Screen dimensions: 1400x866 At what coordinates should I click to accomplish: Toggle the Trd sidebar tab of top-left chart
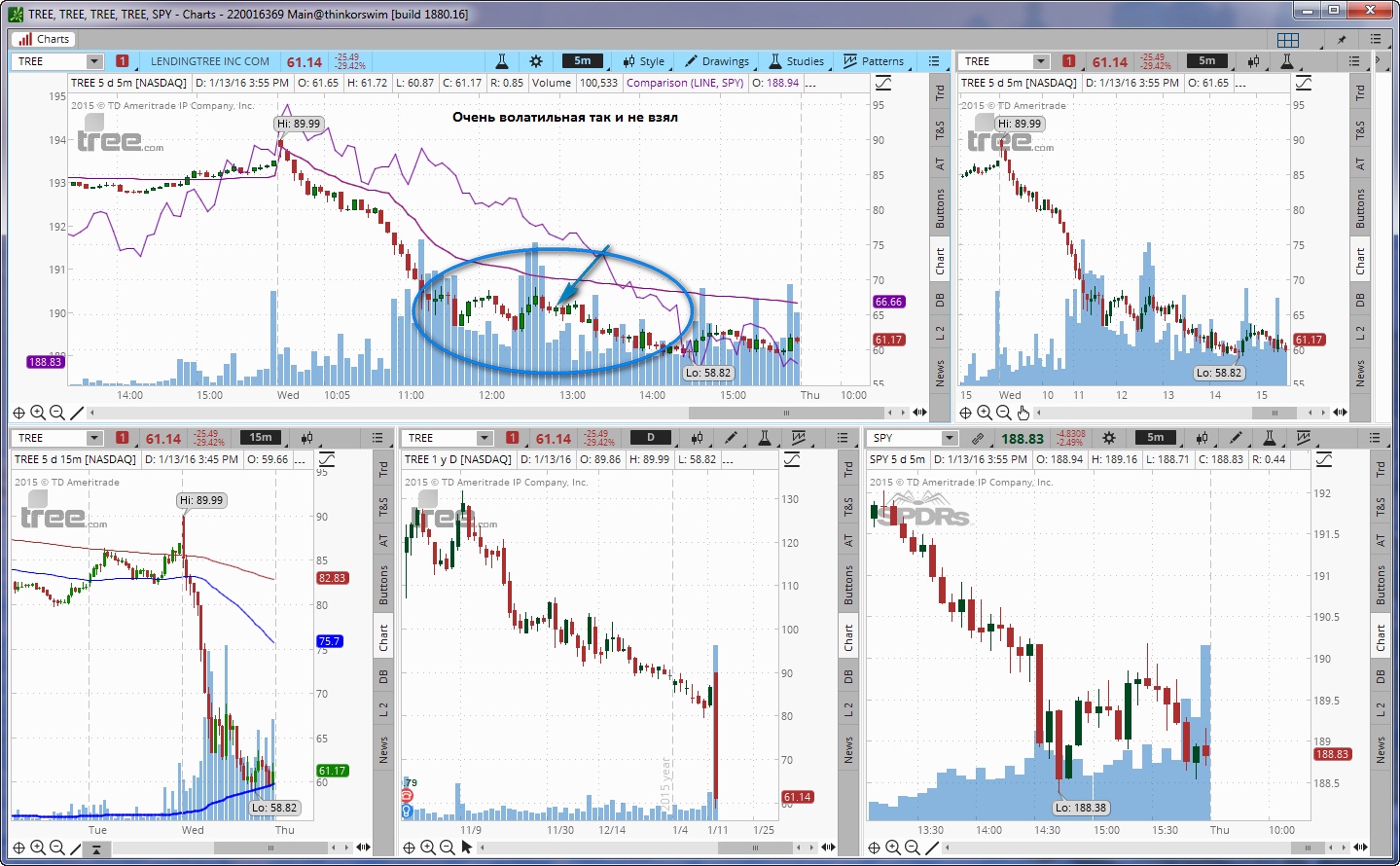[x=940, y=92]
